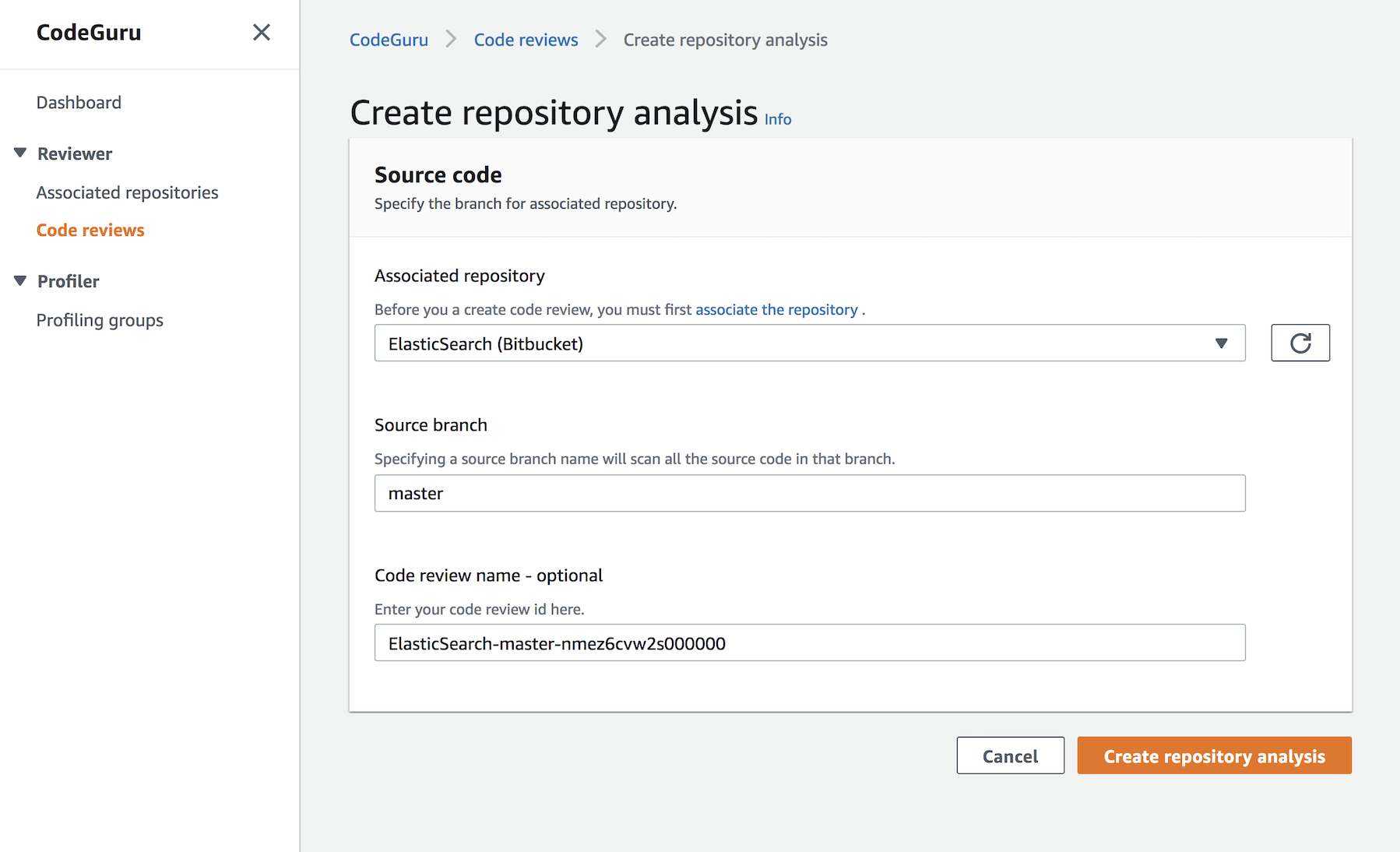Click the Profiler section heading
The height and width of the screenshot is (852, 1400).
click(x=69, y=281)
